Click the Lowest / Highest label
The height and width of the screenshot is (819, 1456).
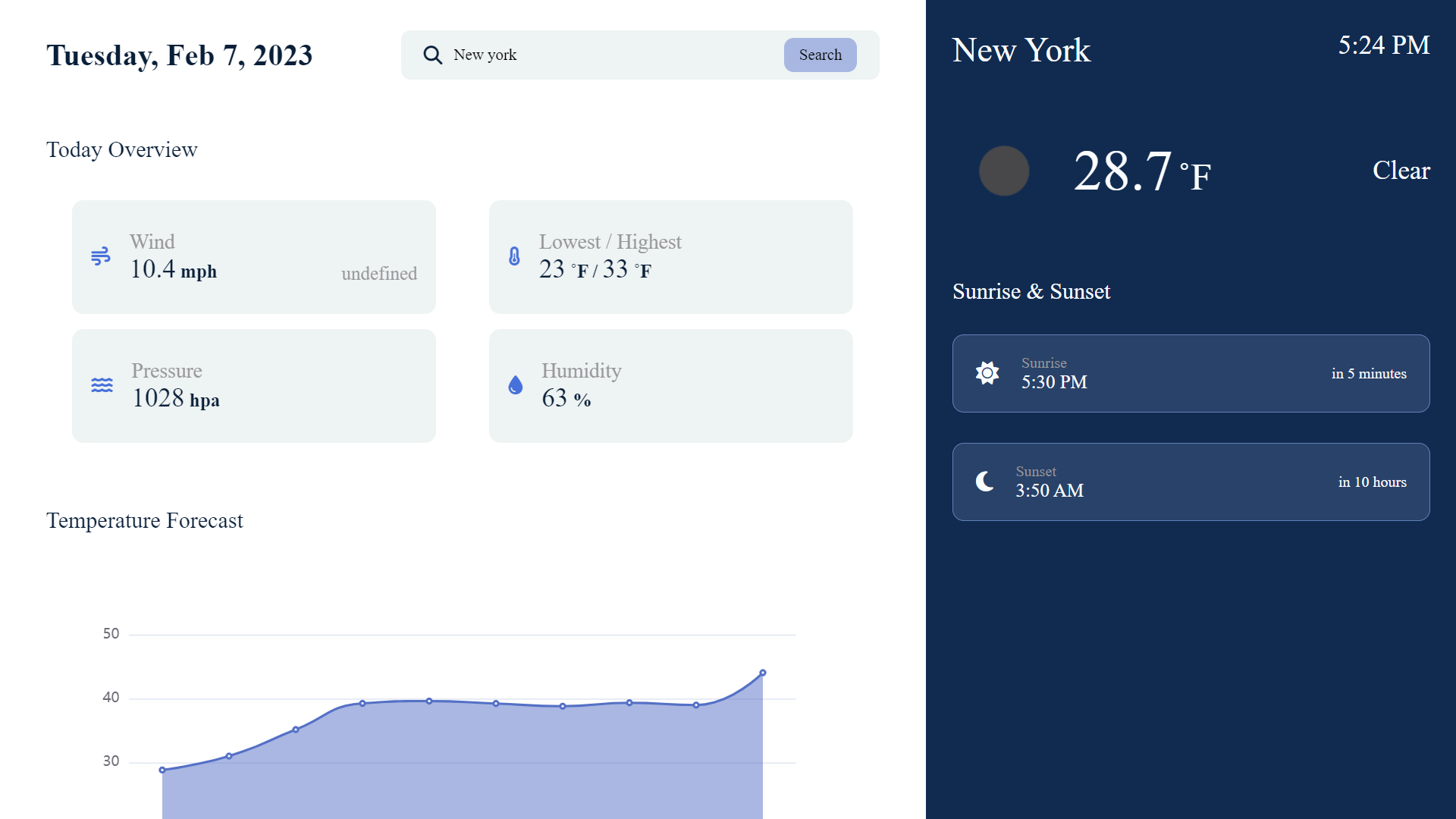[610, 242]
